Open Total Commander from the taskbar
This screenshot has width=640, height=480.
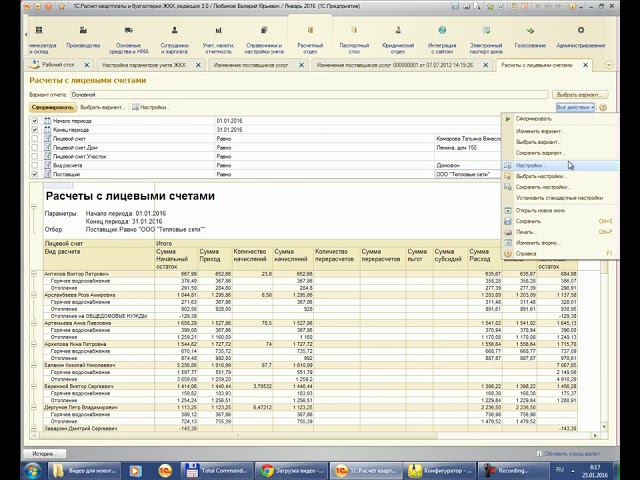pos(217,471)
